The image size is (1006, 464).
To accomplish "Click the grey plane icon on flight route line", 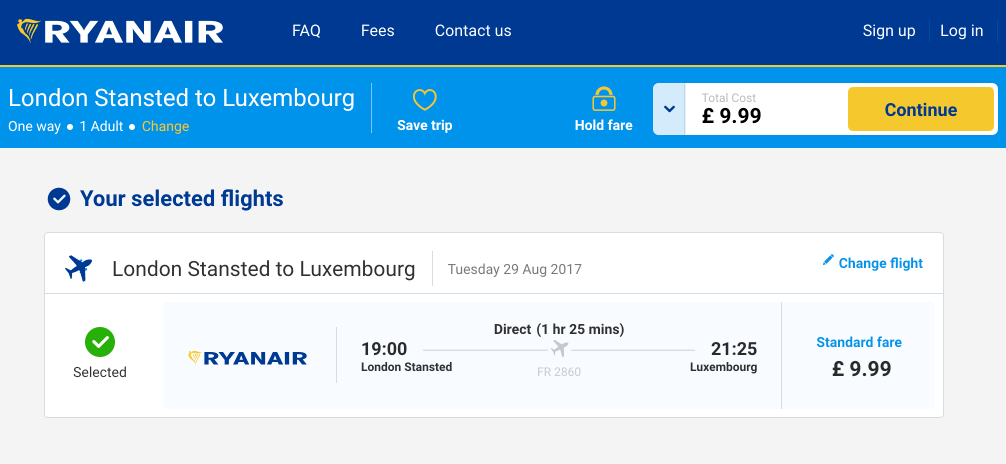I will [x=559, y=350].
